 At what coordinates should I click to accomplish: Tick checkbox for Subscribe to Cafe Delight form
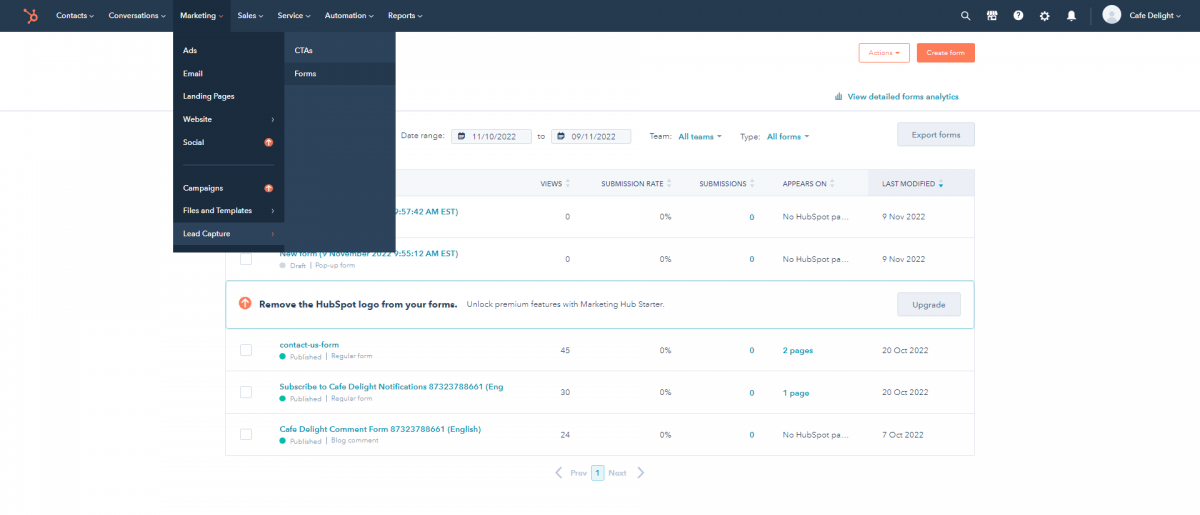(x=246, y=392)
